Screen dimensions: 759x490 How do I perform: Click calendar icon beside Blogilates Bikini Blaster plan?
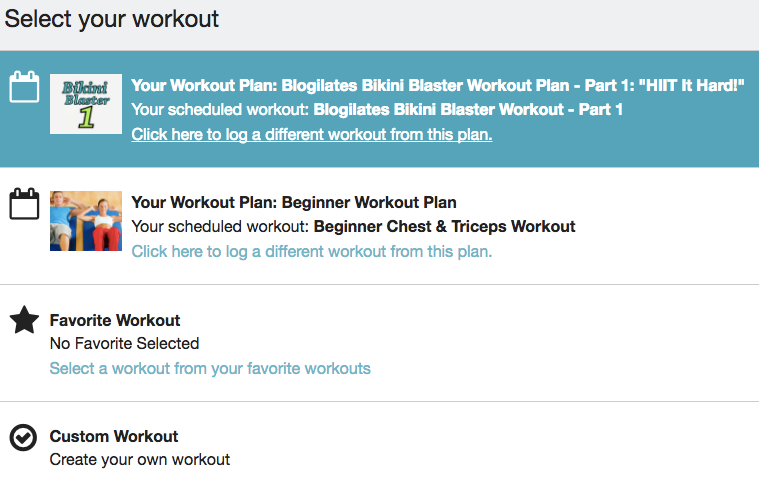pos(23,87)
